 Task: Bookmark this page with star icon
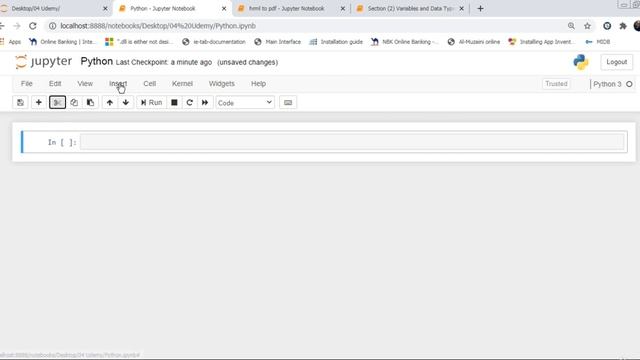(x=587, y=26)
